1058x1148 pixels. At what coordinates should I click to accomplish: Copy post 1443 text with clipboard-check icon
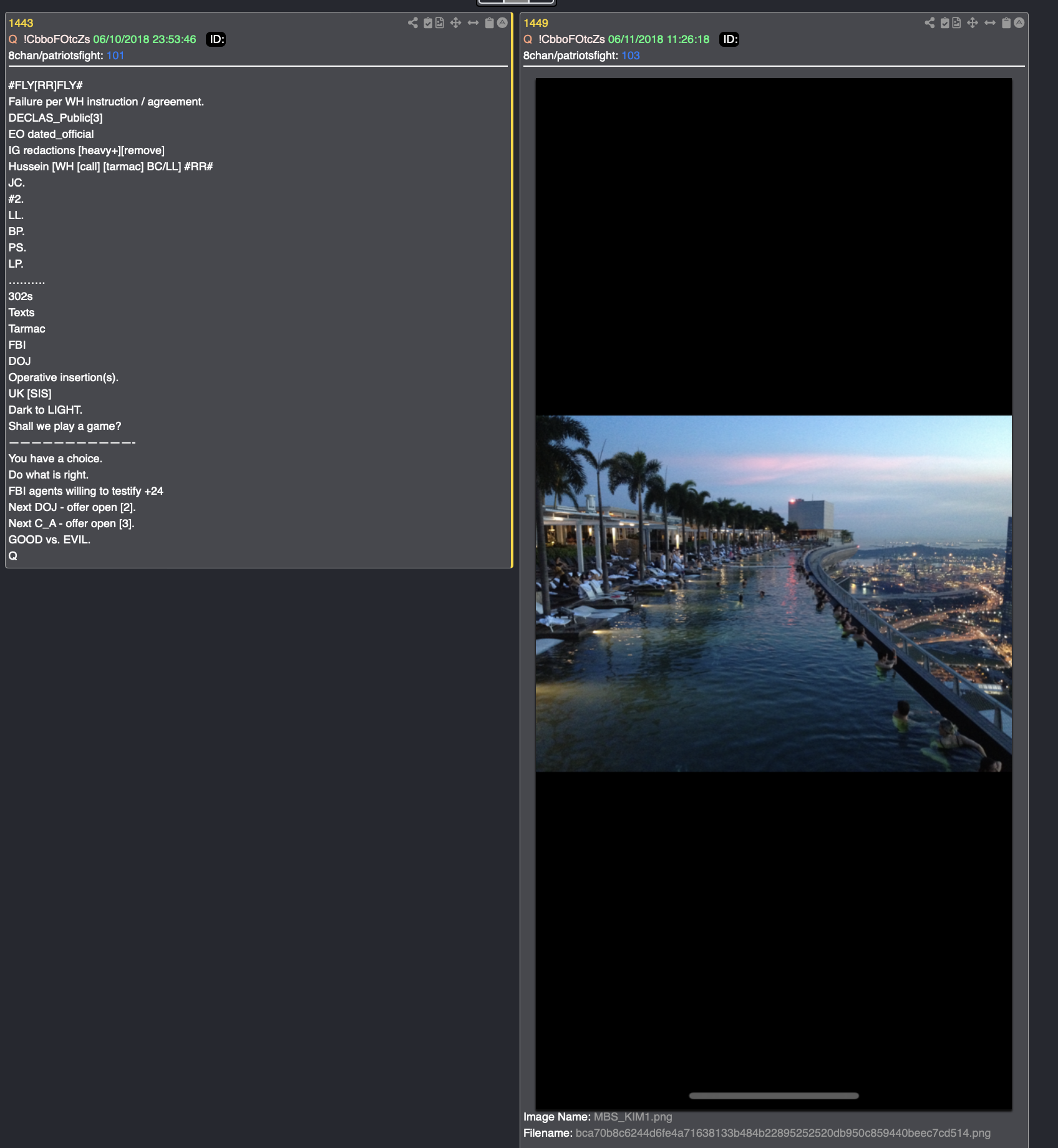pyautogui.click(x=428, y=23)
